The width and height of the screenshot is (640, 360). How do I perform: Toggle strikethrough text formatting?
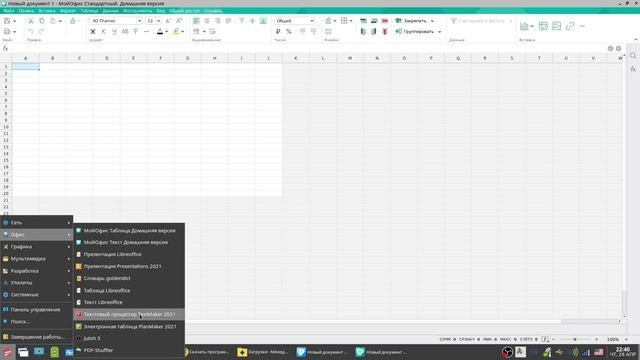click(136, 31)
